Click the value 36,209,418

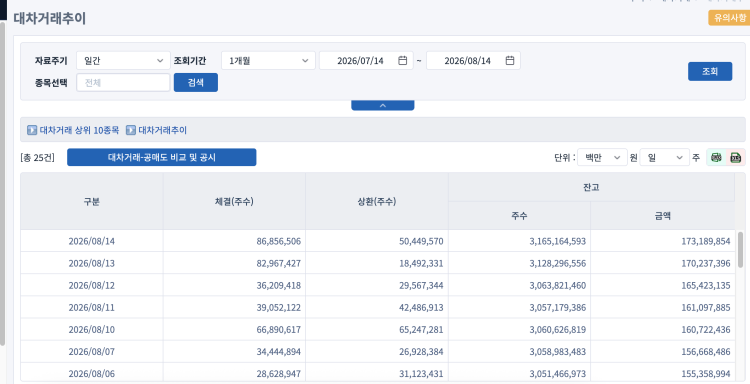coord(279,285)
